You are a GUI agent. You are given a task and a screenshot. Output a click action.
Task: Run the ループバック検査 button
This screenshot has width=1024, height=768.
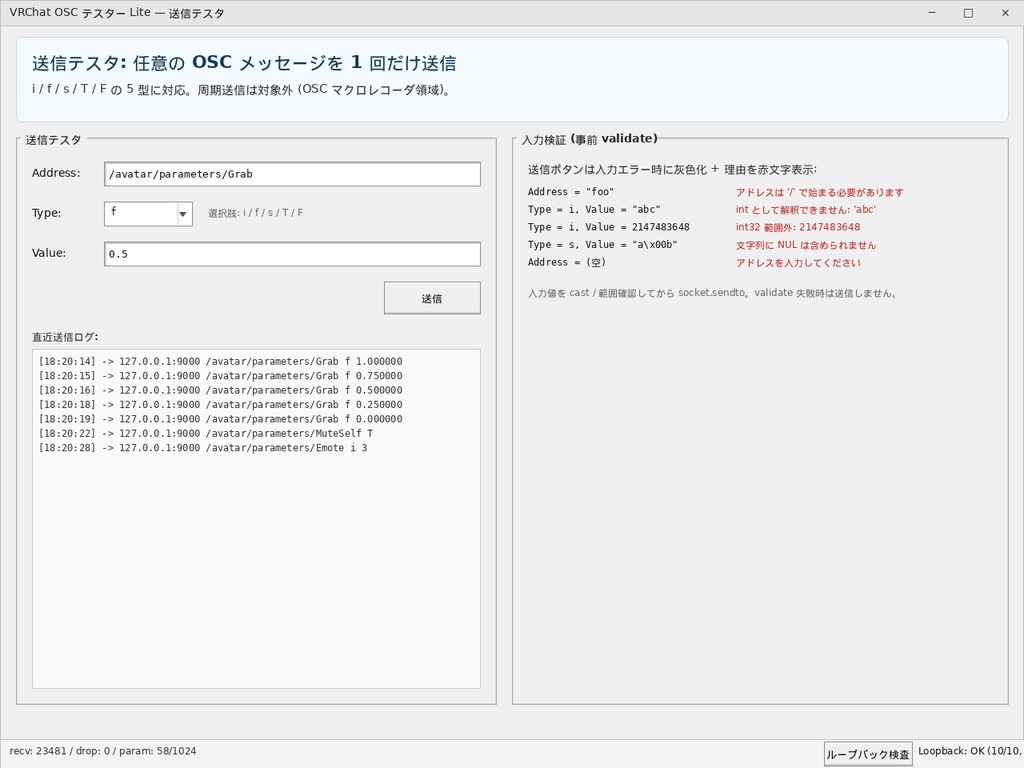pos(866,753)
